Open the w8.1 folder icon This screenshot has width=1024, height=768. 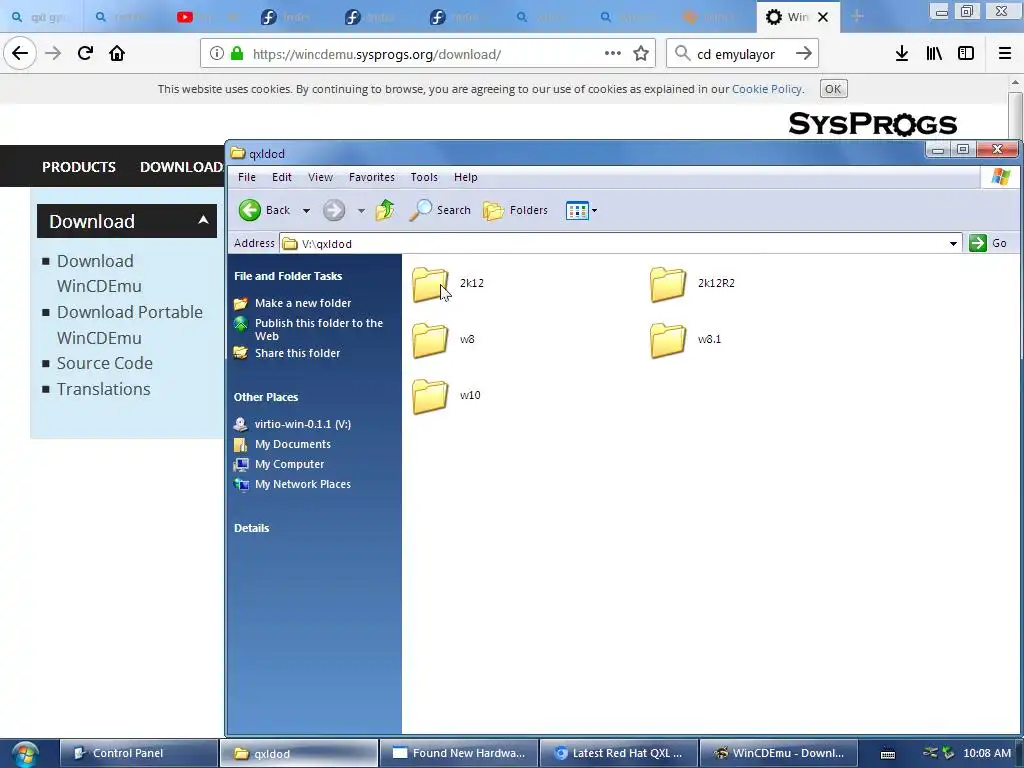(668, 340)
